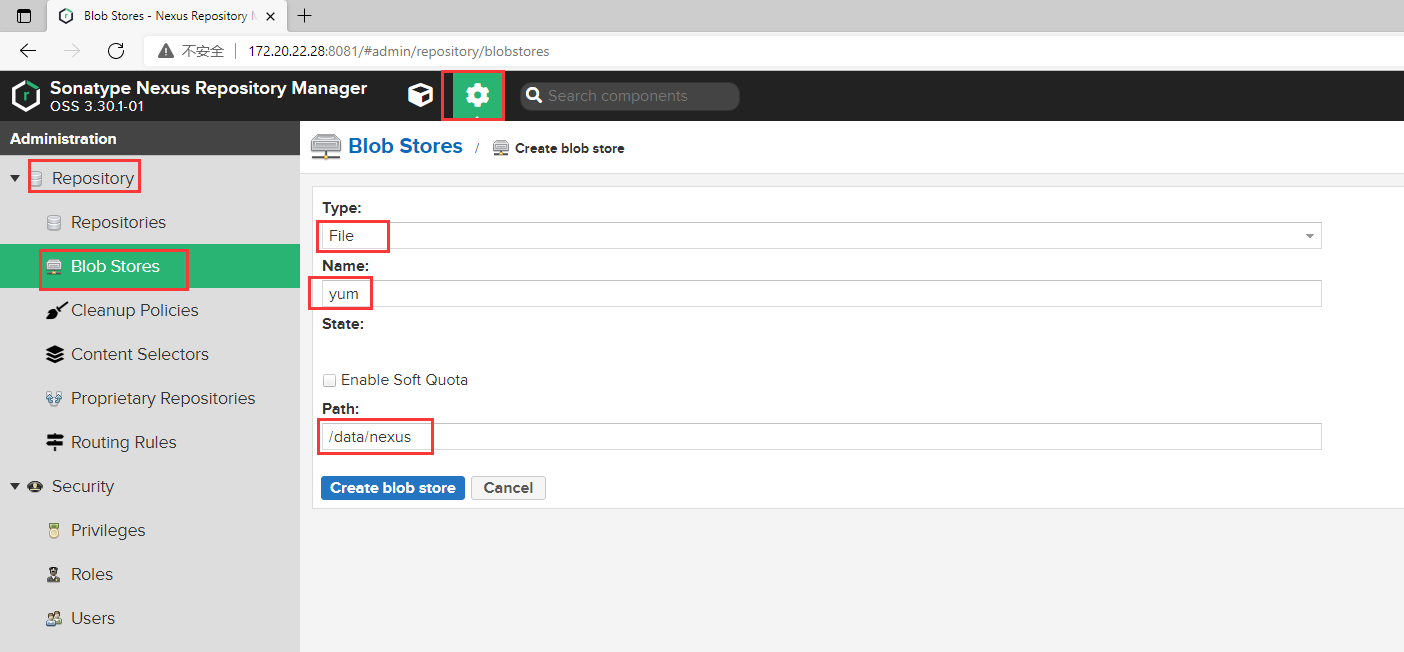Click the Routing Rules signpost icon
The width and height of the screenshot is (1404, 652).
pyautogui.click(x=55, y=442)
